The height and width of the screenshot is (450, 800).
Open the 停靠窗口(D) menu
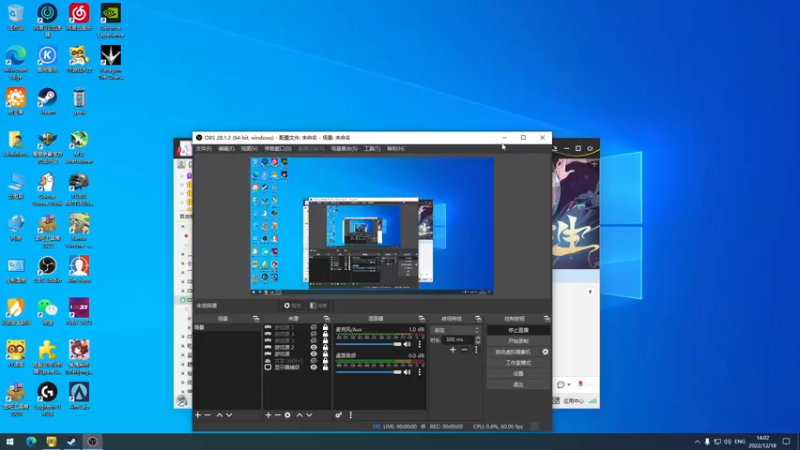(x=278, y=148)
